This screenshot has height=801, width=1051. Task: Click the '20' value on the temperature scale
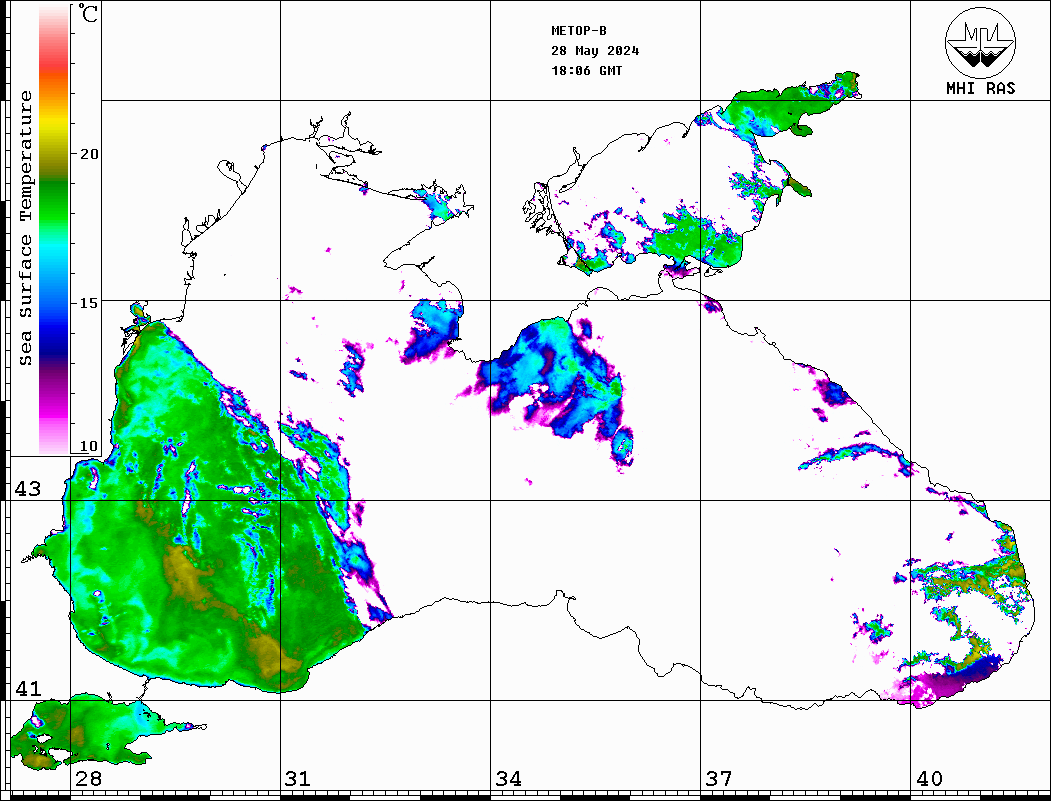click(x=89, y=154)
